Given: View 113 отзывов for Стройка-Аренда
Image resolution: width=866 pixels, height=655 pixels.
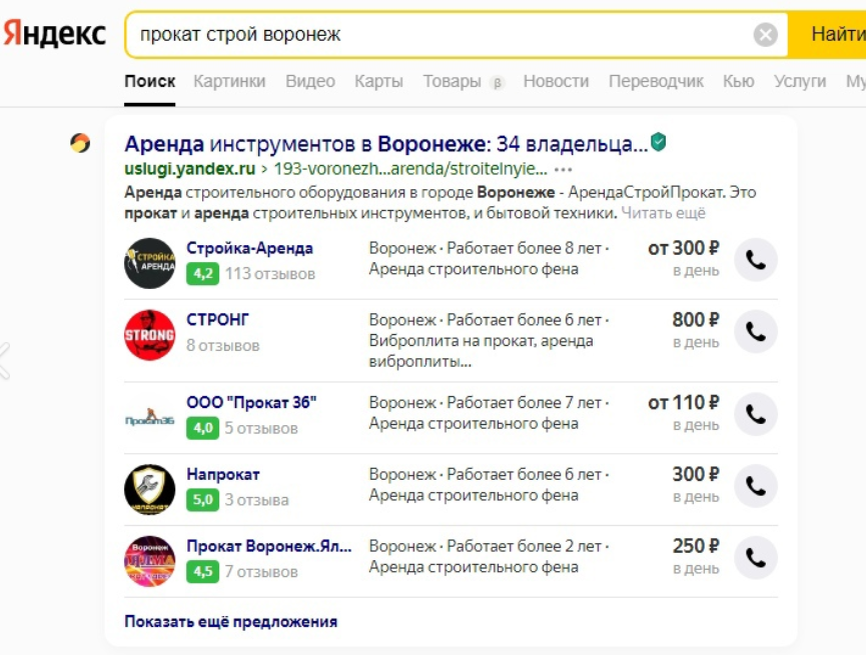Looking at the screenshot, I should [x=270, y=274].
